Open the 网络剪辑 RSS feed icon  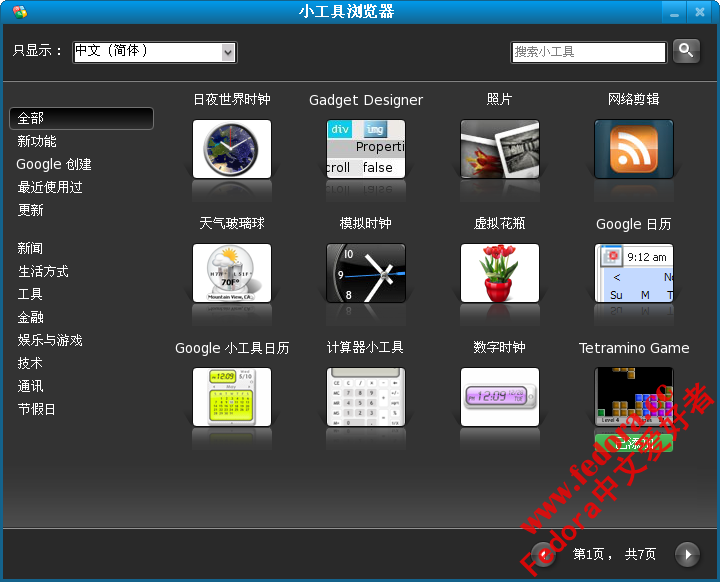634,149
